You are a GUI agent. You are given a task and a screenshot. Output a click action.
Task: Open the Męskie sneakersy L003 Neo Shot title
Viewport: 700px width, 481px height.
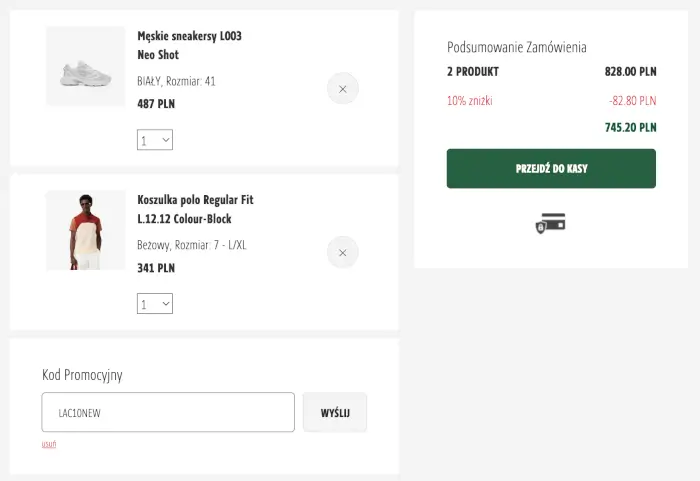pos(189,45)
